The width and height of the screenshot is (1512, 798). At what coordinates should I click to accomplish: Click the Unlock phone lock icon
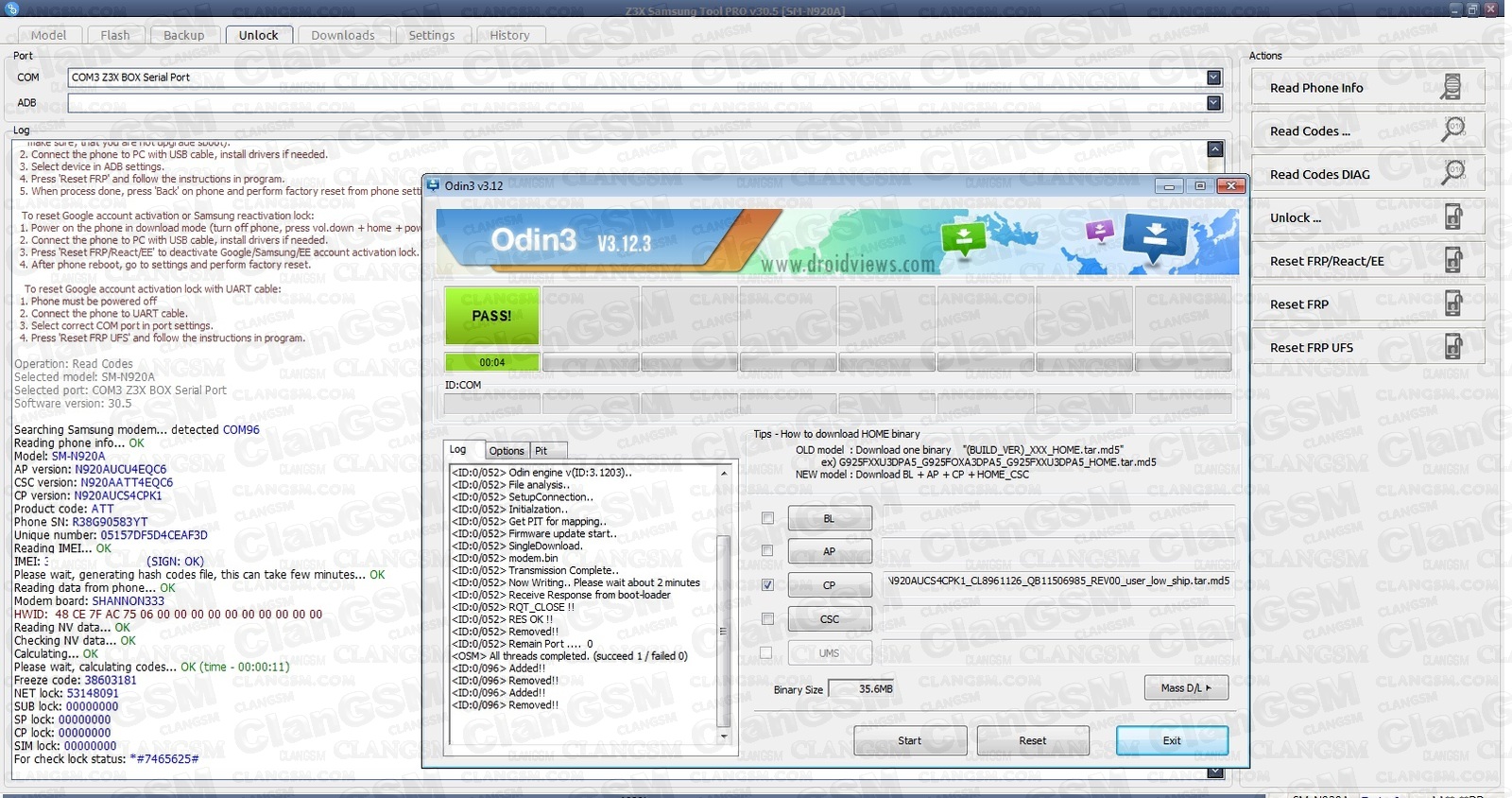pyautogui.click(x=1453, y=217)
